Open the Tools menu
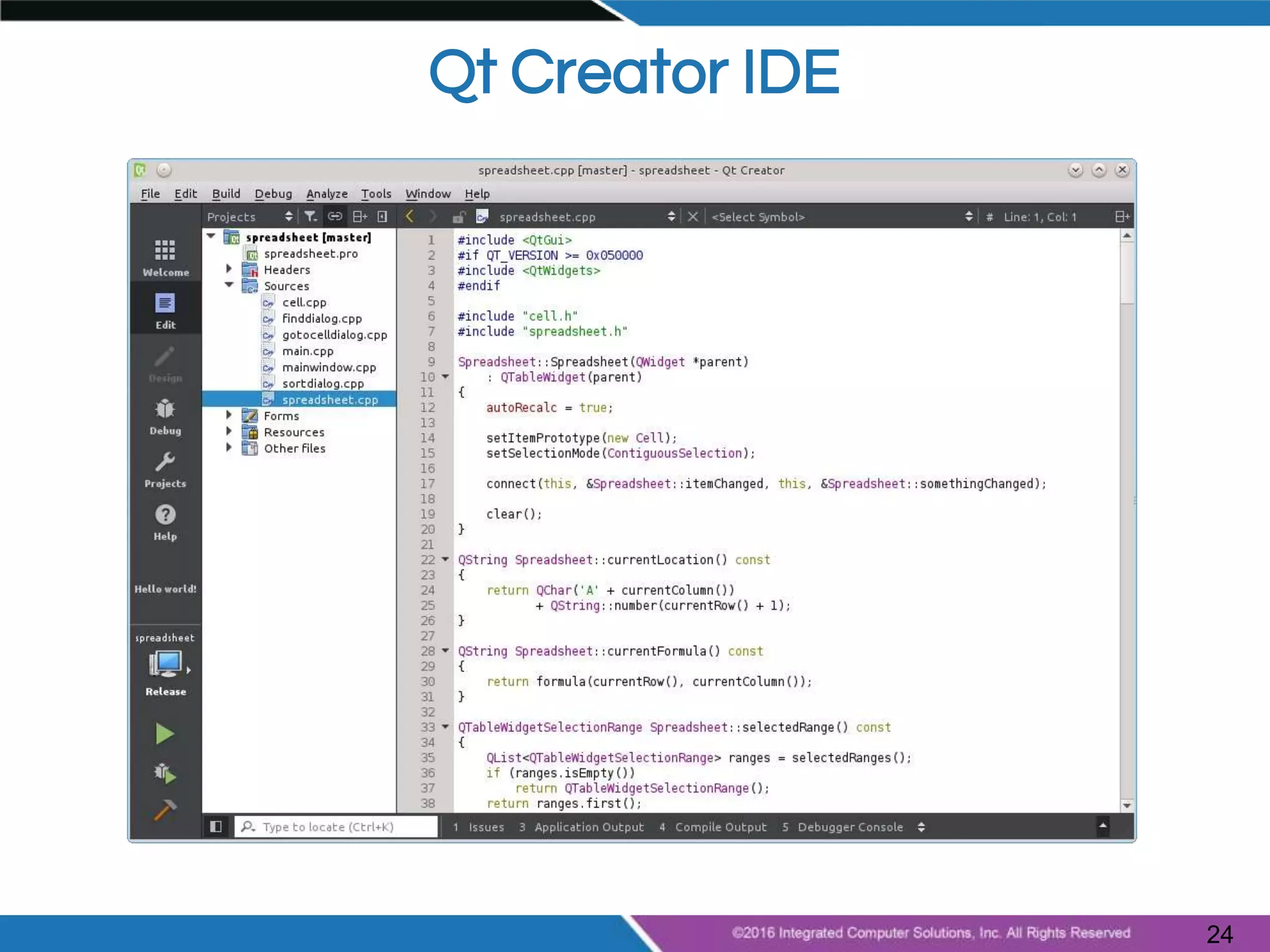The height and width of the screenshot is (952, 1270). 376,193
